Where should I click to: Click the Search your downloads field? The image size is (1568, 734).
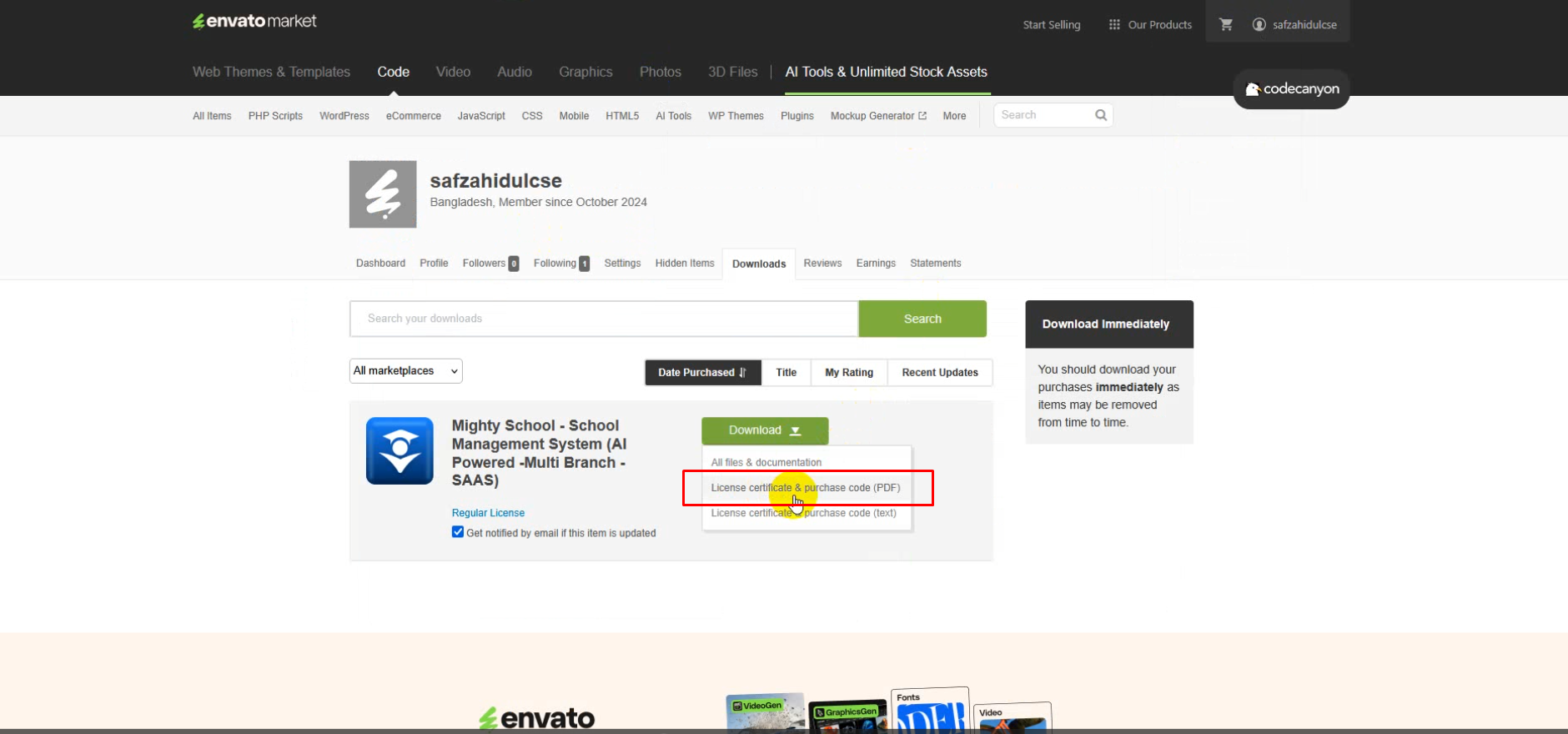tap(603, 319)
